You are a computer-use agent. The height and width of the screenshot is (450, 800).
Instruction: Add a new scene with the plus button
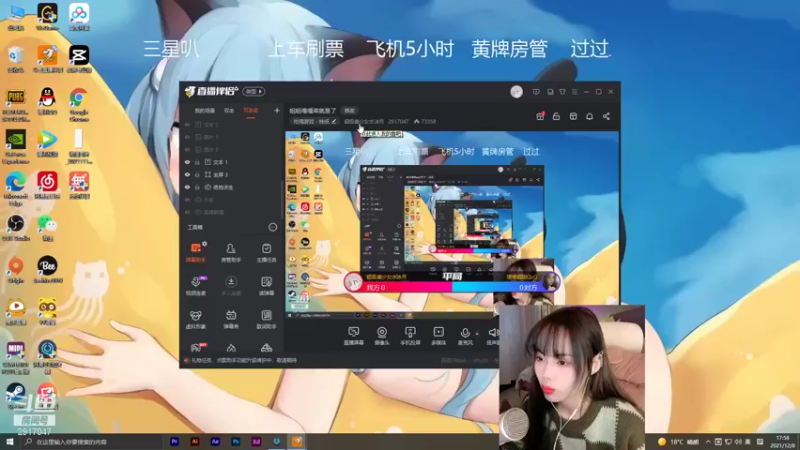[277, 110]
